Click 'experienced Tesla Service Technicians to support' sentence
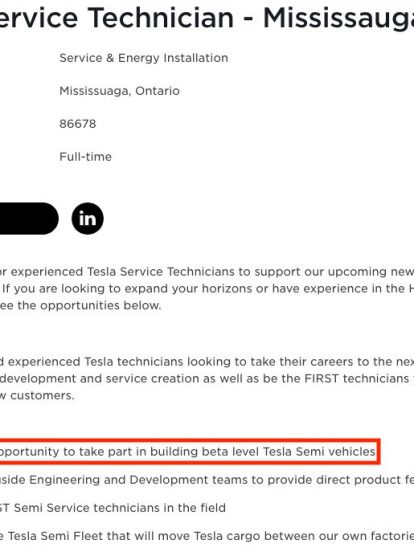Screen dimensions: 414x552 tap(207, 272)
